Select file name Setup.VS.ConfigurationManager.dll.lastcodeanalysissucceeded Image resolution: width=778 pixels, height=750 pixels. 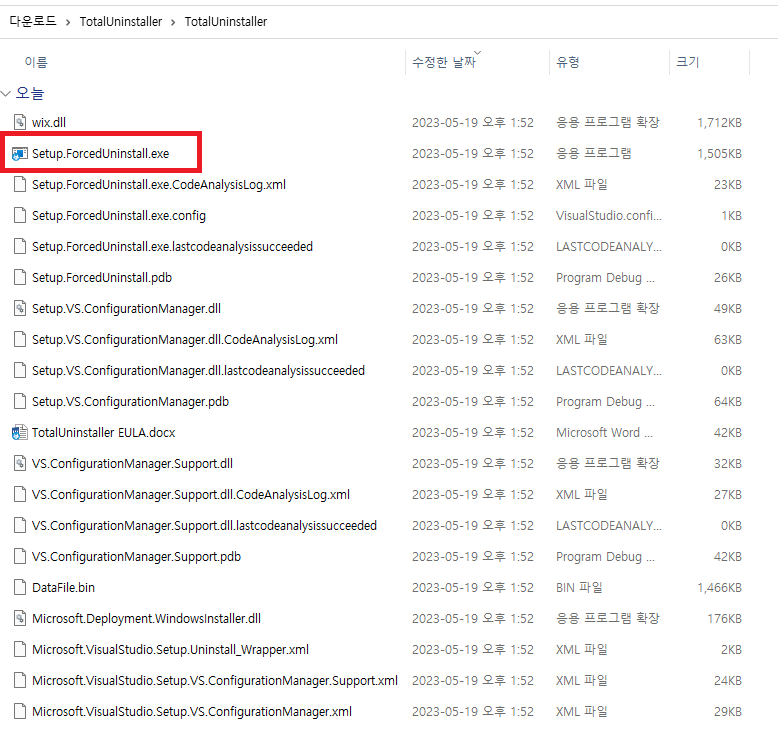(x=198, y=371)
